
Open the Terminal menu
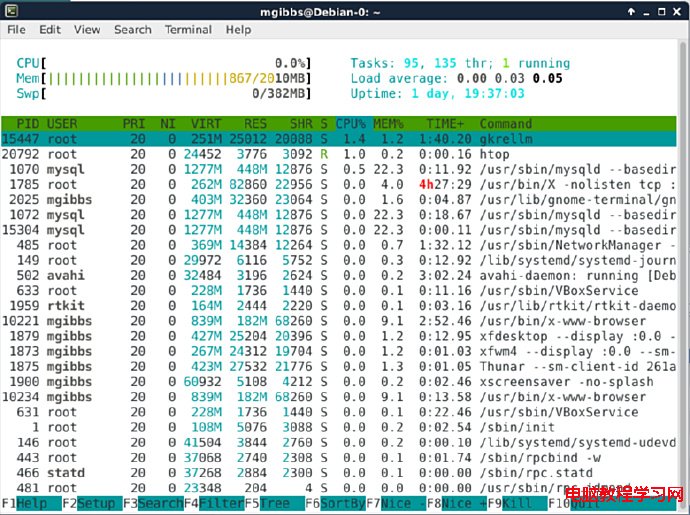[x=188, y=29]
